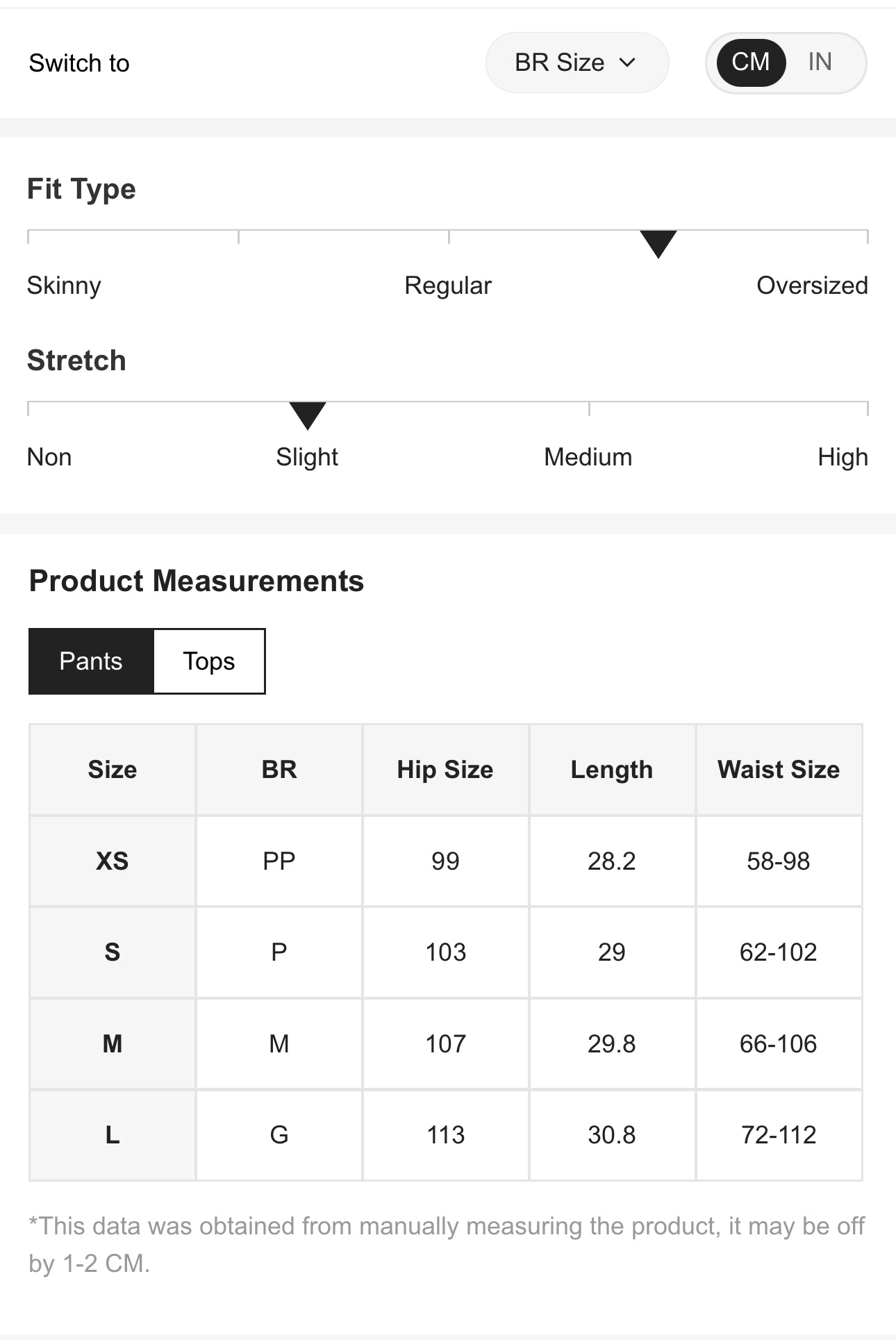Image resolution: width=896 pixels, height=1340 pixels.
Task: Click the chevron arrow beside BR Size
Action: click(x=627, y=63)
